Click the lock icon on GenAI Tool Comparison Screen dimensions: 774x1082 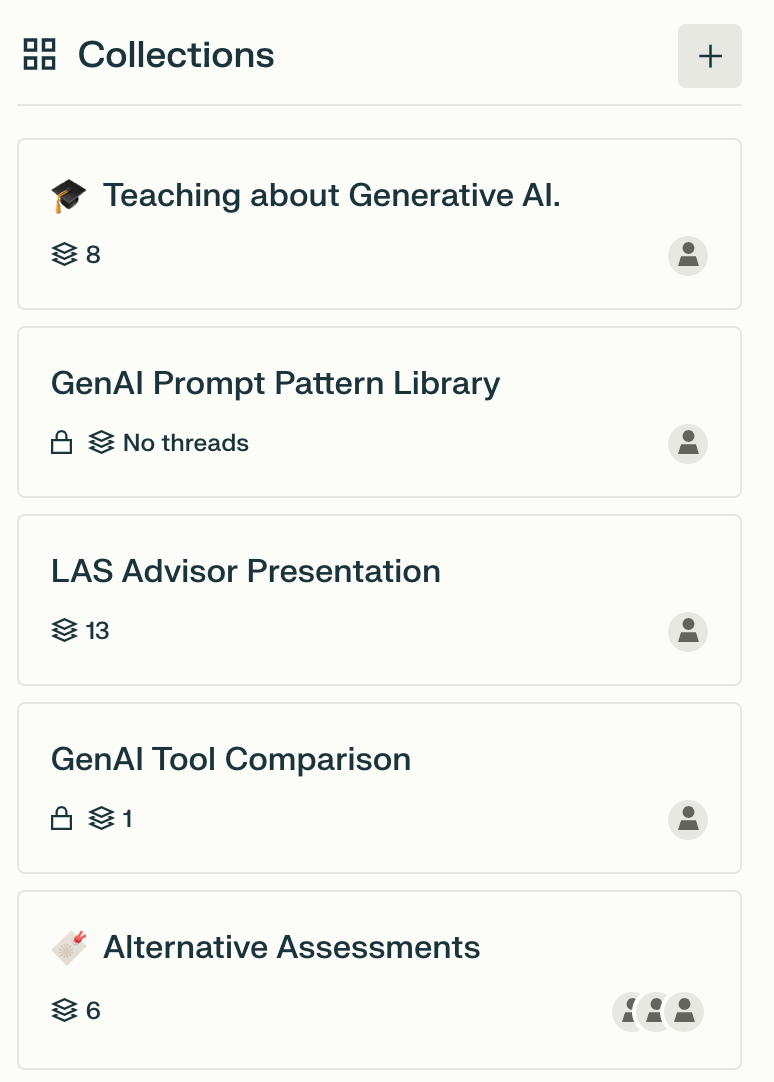coord(62,818)
